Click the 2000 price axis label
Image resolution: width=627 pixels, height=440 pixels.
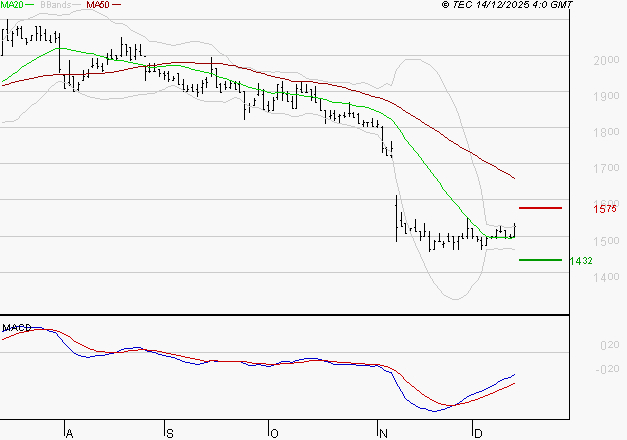(606, 60)
